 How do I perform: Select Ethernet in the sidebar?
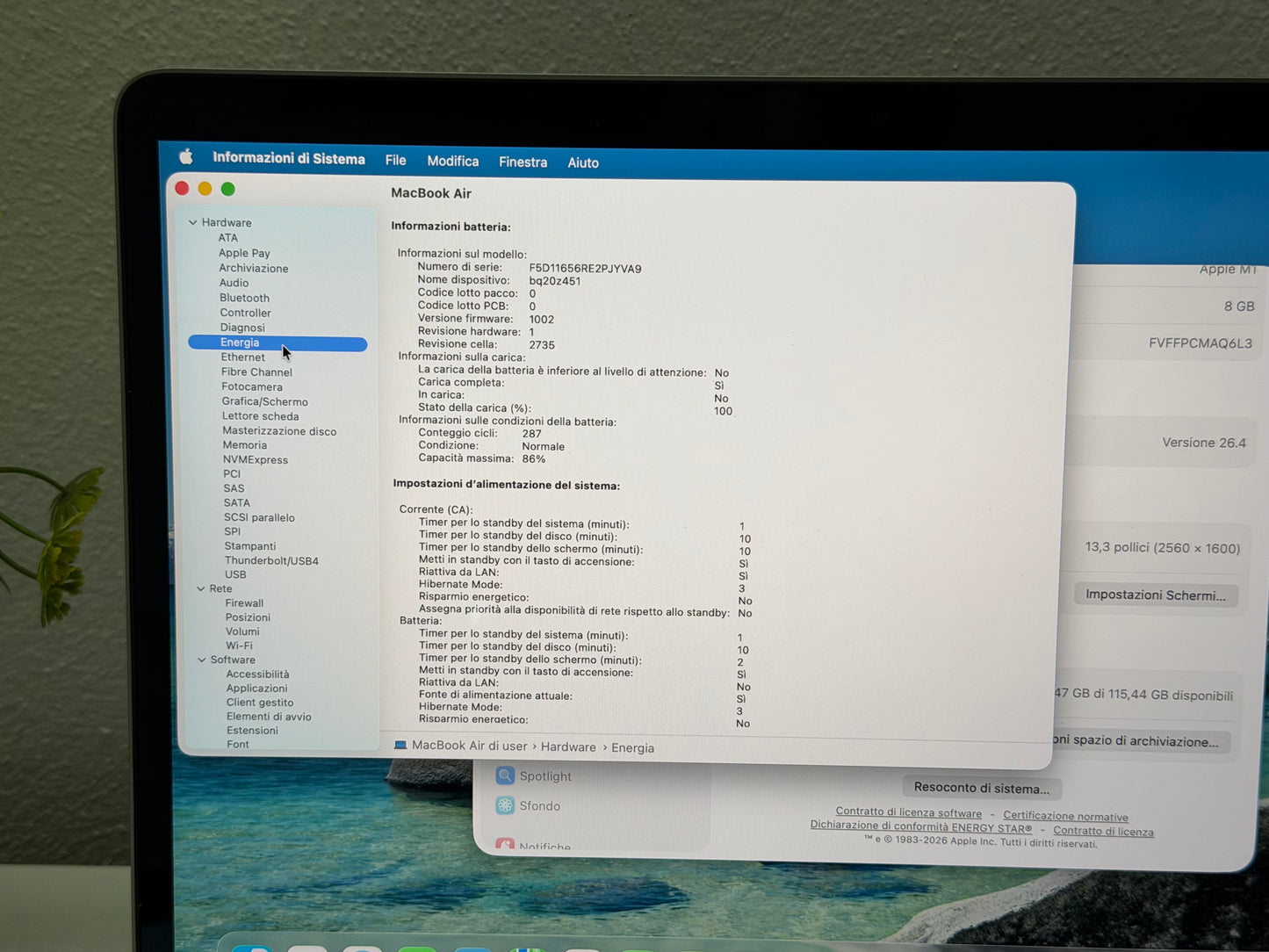[243, 357]
